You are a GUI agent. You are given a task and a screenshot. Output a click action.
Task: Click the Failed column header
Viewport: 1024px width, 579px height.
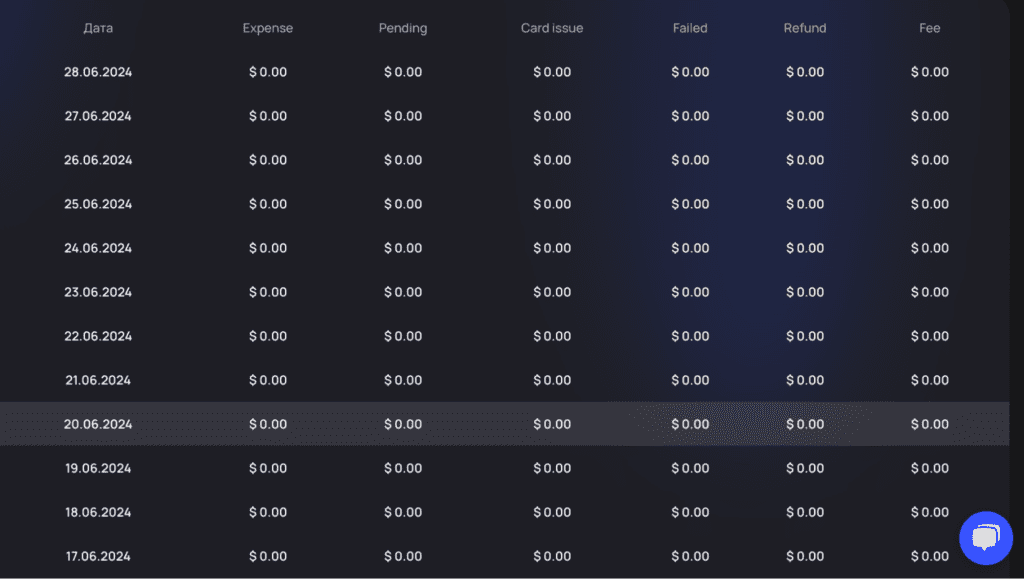click(690, 28)
